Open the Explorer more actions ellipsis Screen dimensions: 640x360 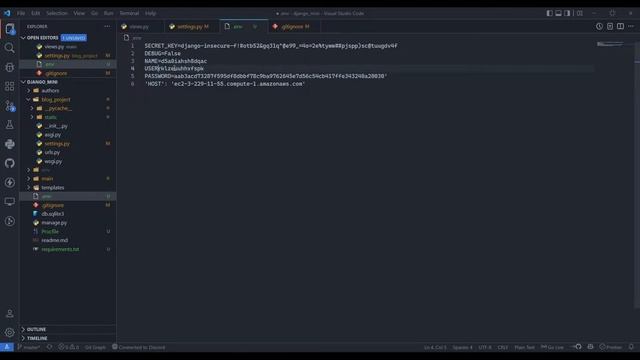pyautogui.click(x=107, y=27)
